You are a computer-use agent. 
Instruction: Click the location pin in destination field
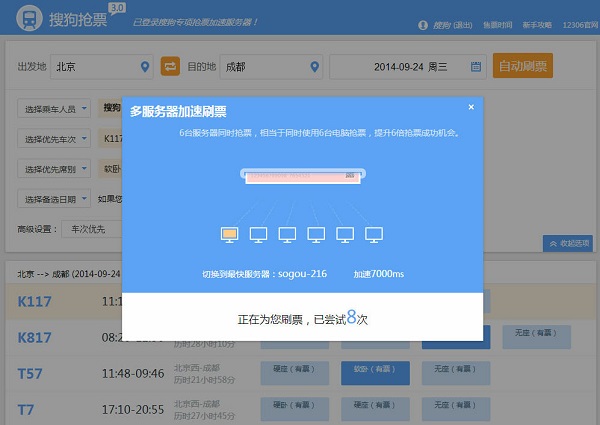pos(315,67)
